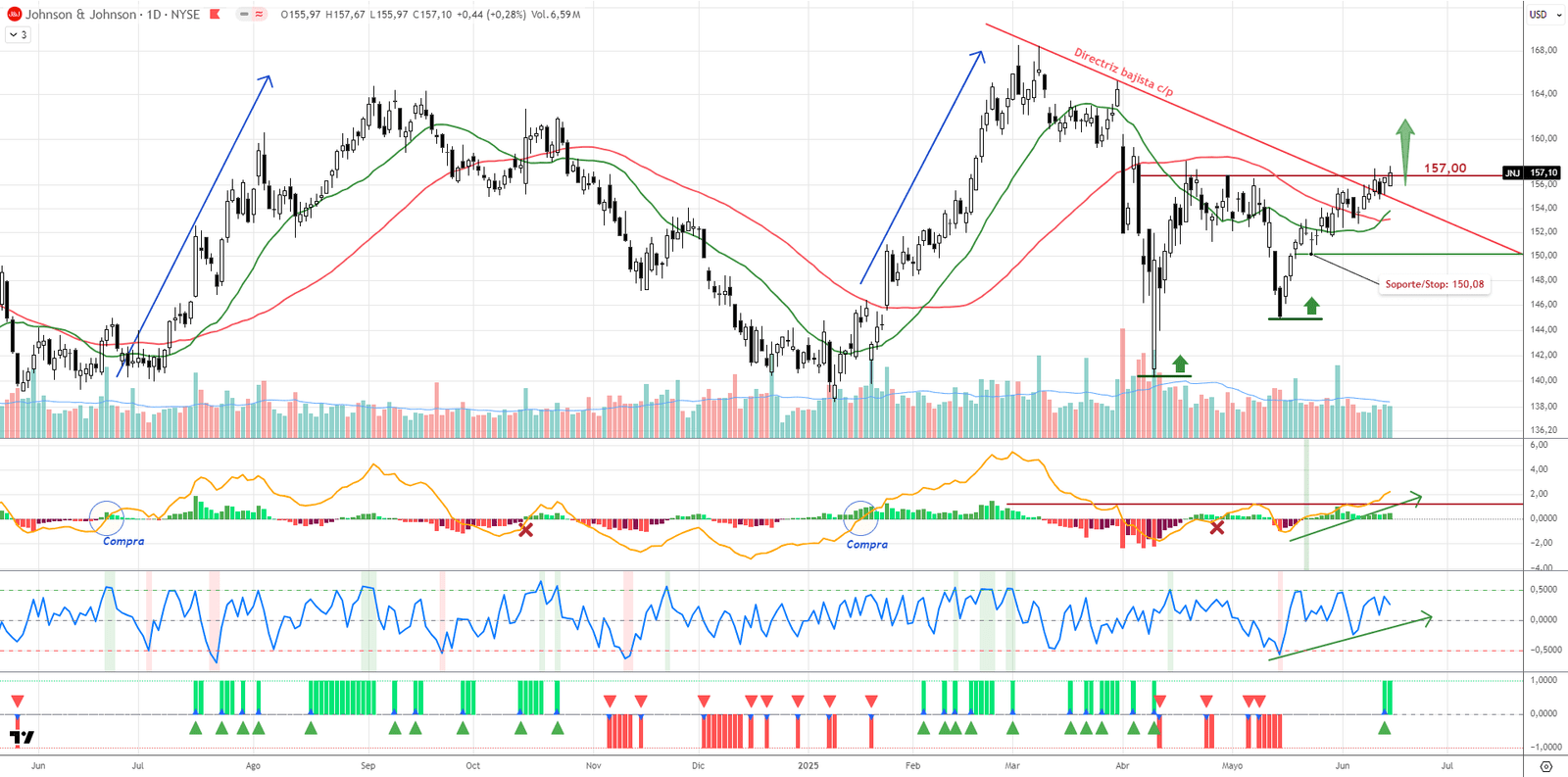Click the Ago label on time axis

tap(253, 765)
